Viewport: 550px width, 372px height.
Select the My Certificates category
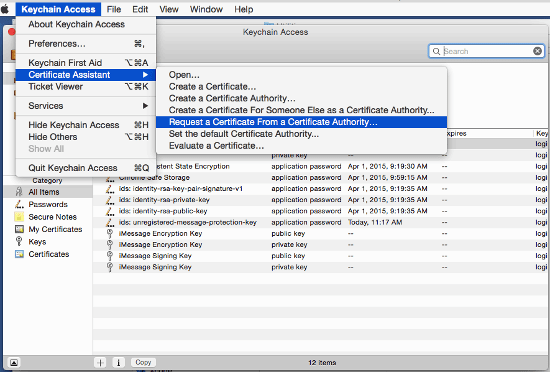coord(55,229)
